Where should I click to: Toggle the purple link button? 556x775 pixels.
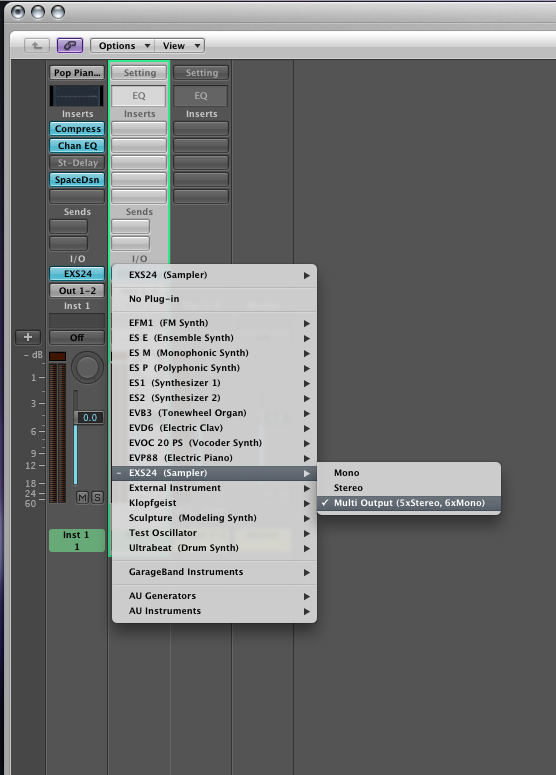[70, 45]
